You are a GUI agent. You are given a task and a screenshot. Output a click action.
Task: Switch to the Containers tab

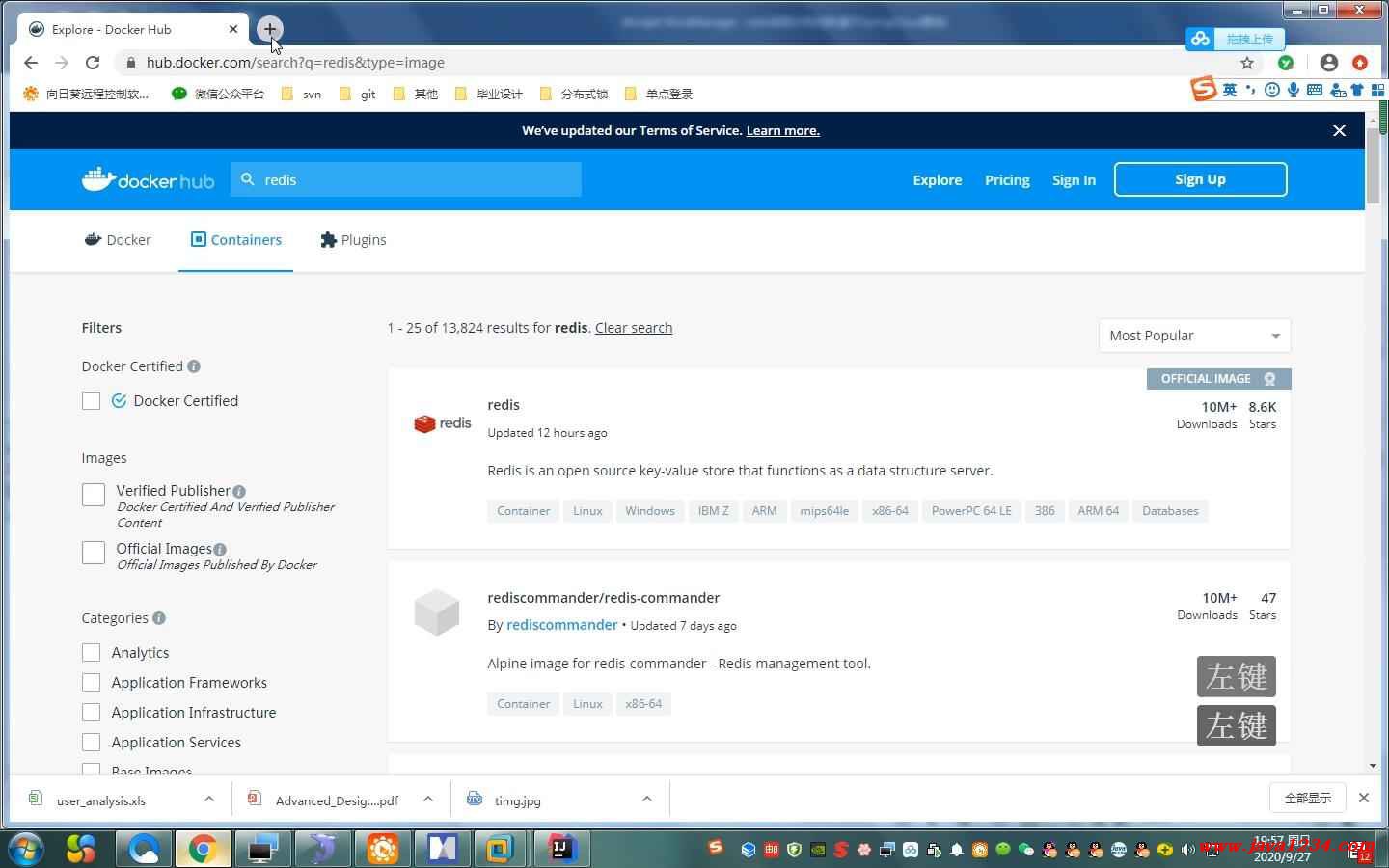(x=236, y=240)
